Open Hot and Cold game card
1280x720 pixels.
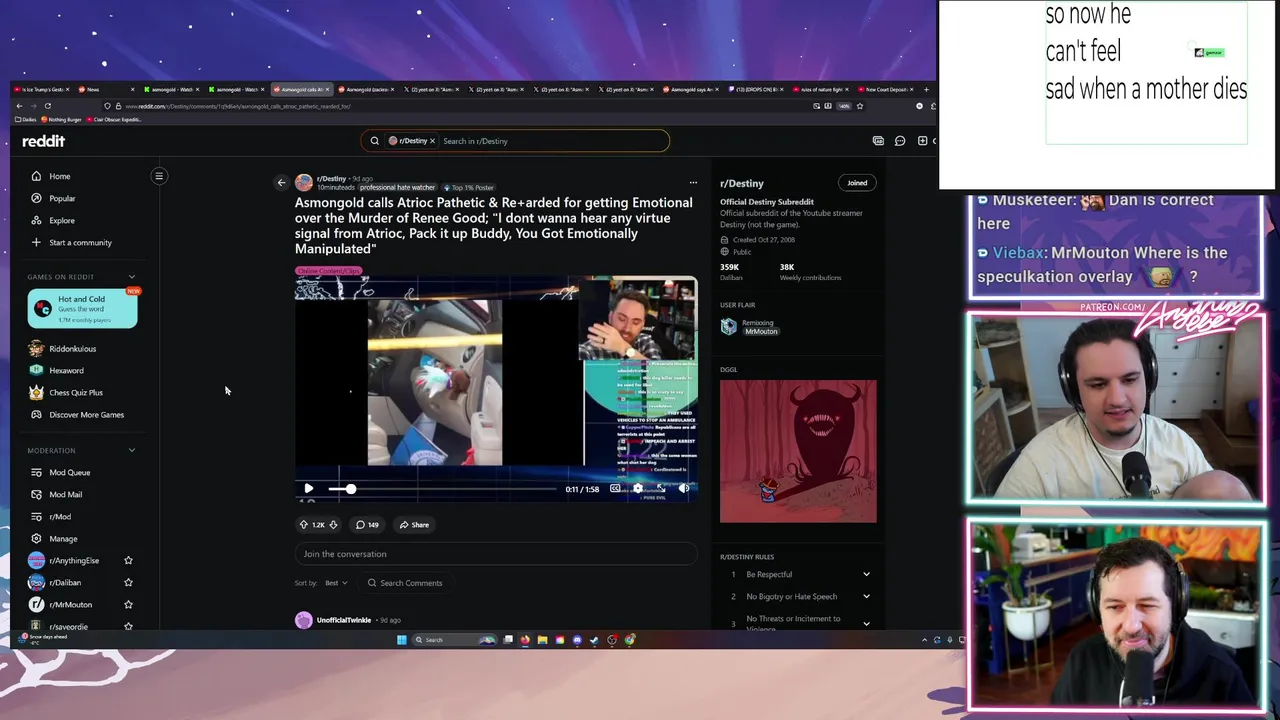click(x=82, y=309)
